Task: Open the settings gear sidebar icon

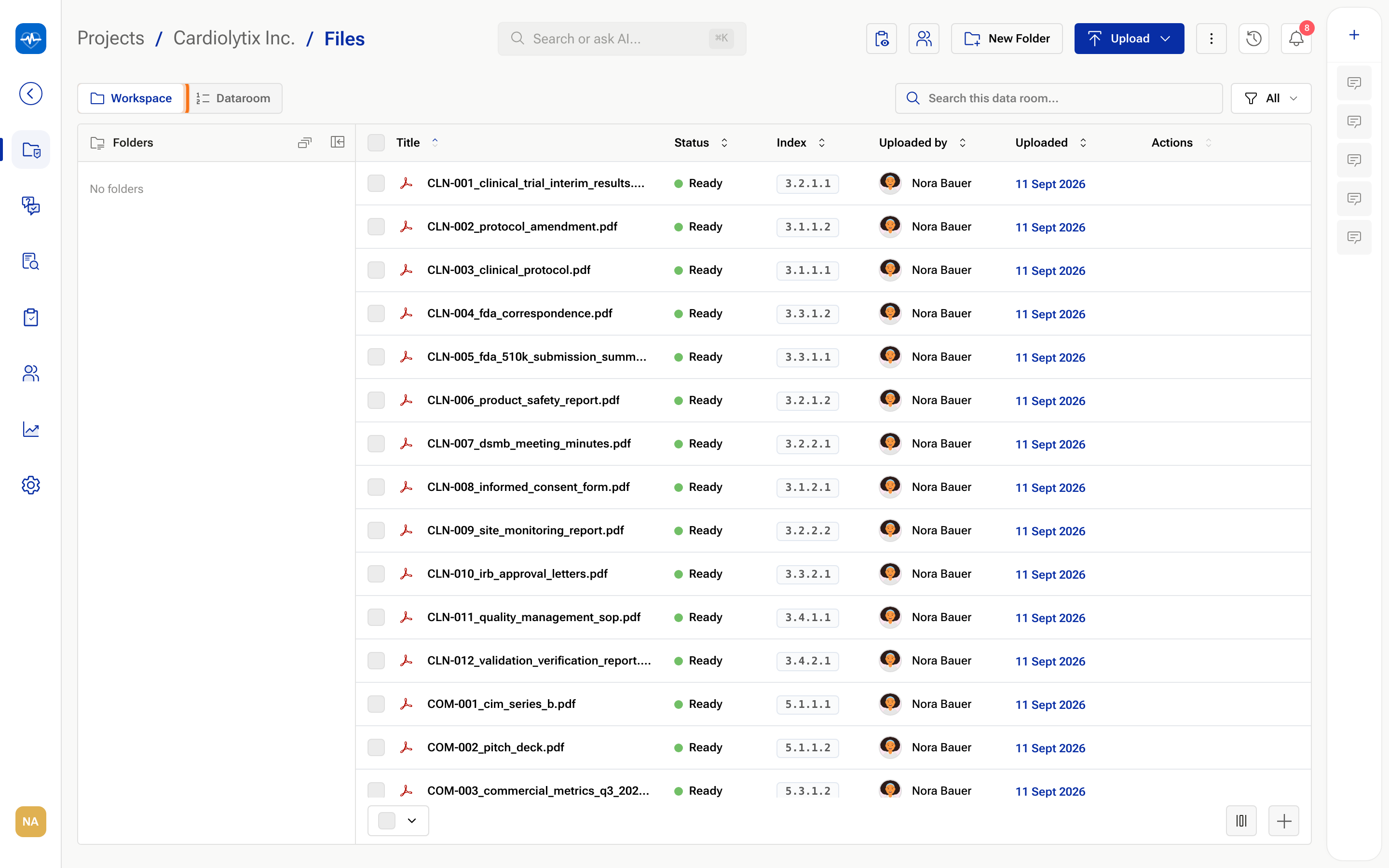Action: [31, 485]
